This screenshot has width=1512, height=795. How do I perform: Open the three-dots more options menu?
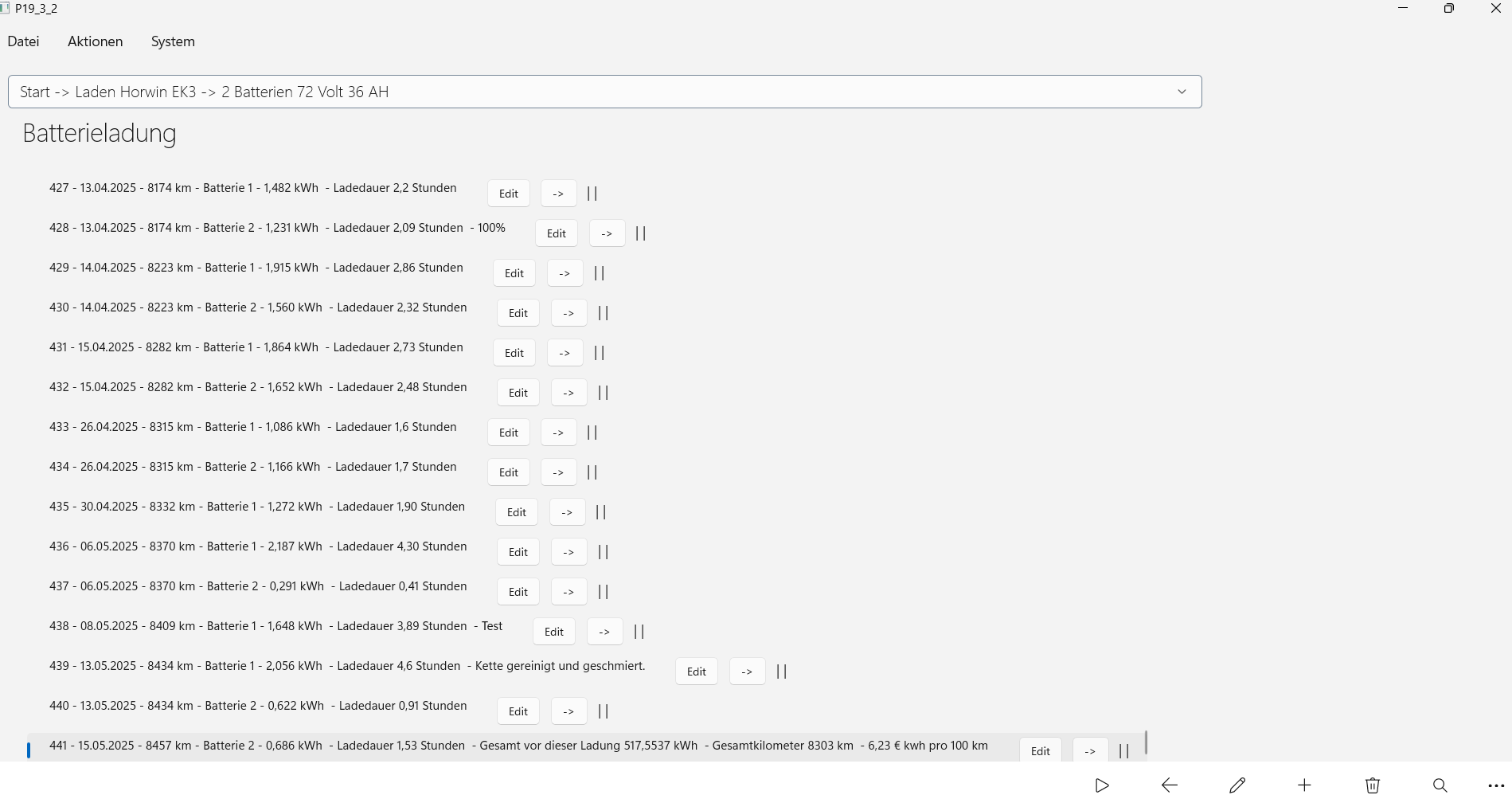click(x=1495, y=785)
